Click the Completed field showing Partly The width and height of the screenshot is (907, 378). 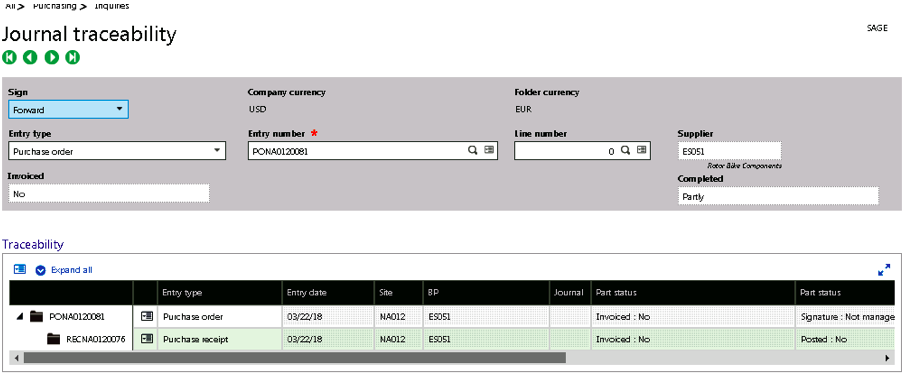coord(778,196)
